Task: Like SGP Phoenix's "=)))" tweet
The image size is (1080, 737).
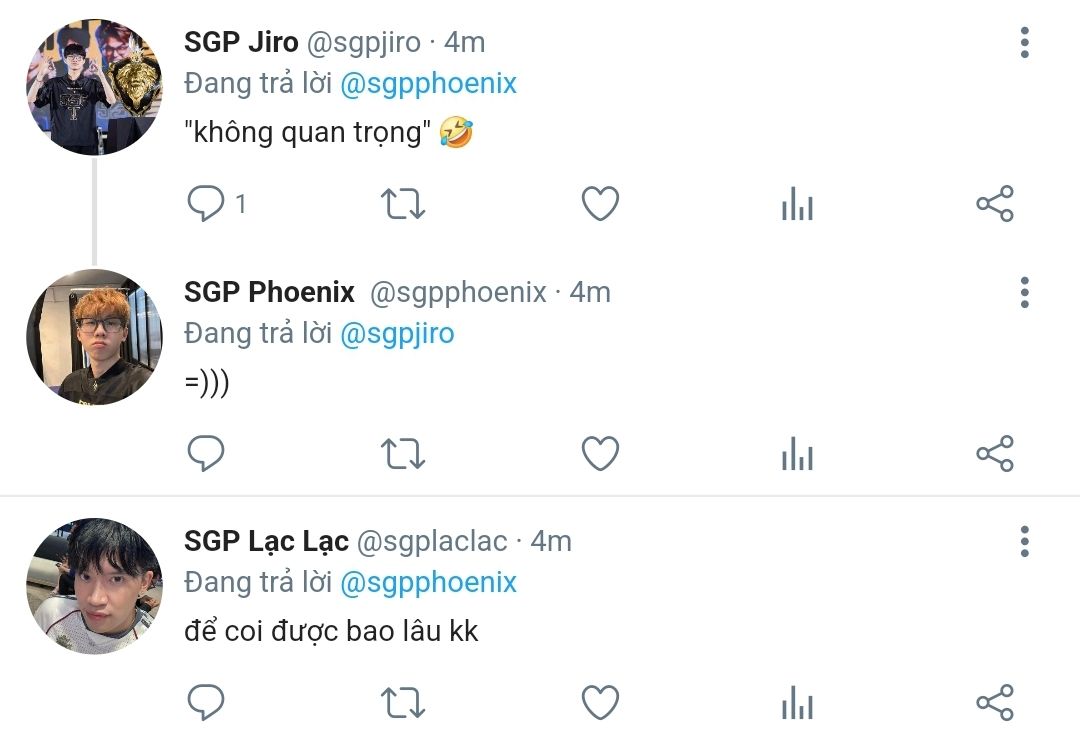Action: click(601, 453)
